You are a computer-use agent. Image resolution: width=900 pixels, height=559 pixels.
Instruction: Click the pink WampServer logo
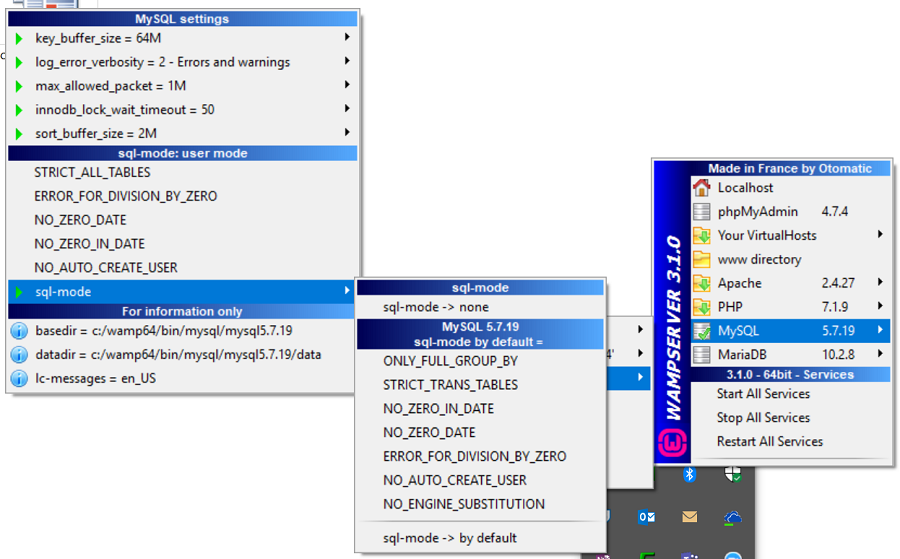(x=672, y=442)
